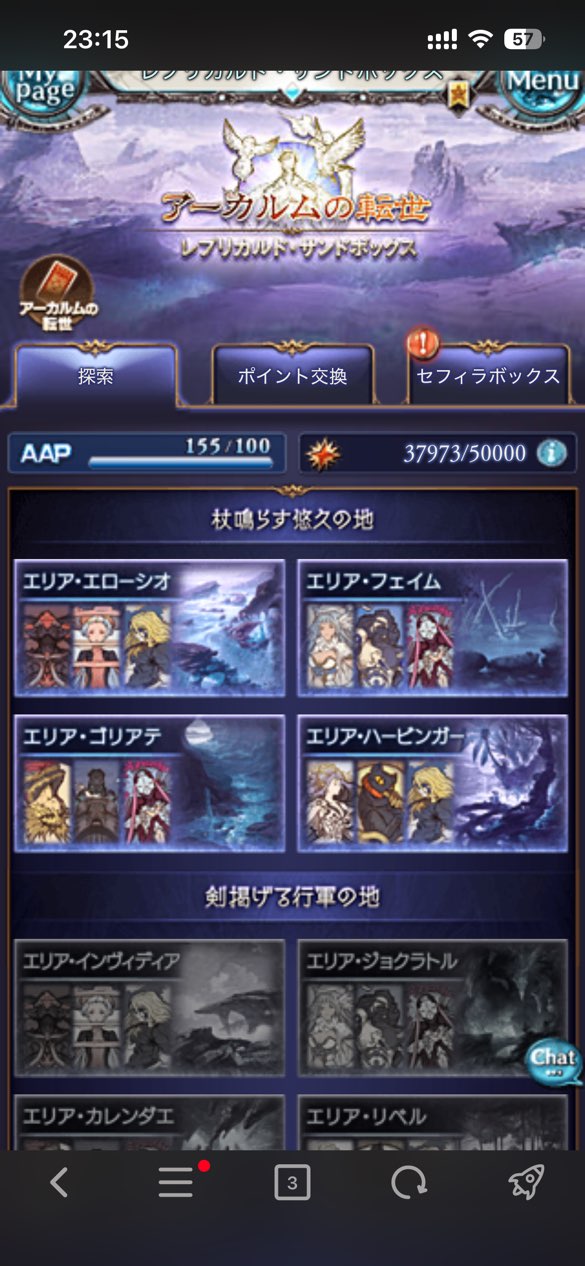Open the セフィラボックス tab

[x=489, y=375]
